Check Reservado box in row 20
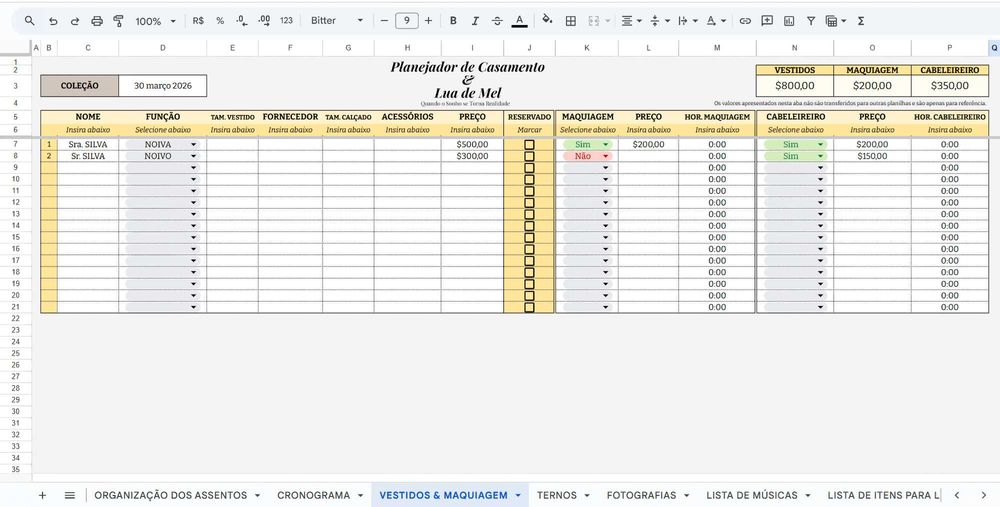Image resolution: width=1000 pixels, height=507 pixels. pyautogui.click(x=529, y=295)
